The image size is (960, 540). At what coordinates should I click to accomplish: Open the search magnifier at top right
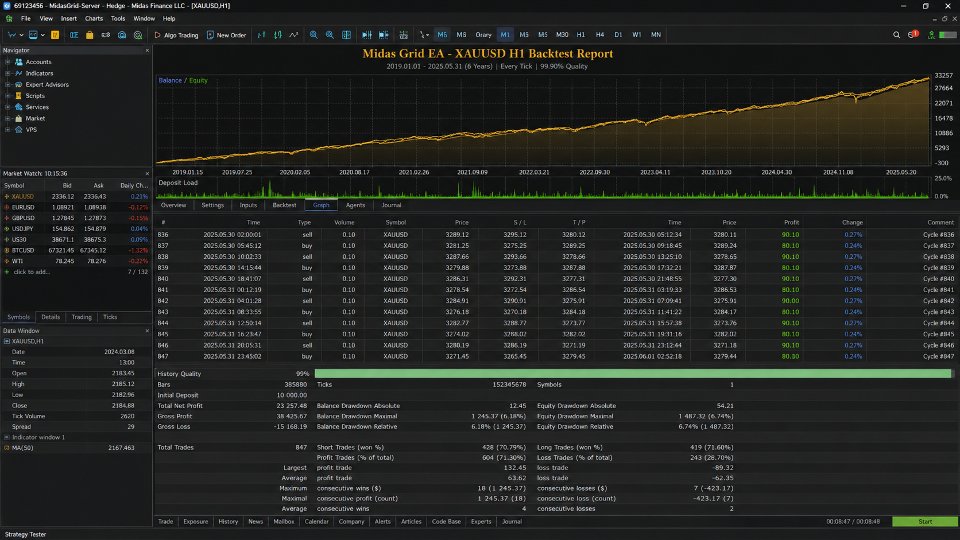896,35
